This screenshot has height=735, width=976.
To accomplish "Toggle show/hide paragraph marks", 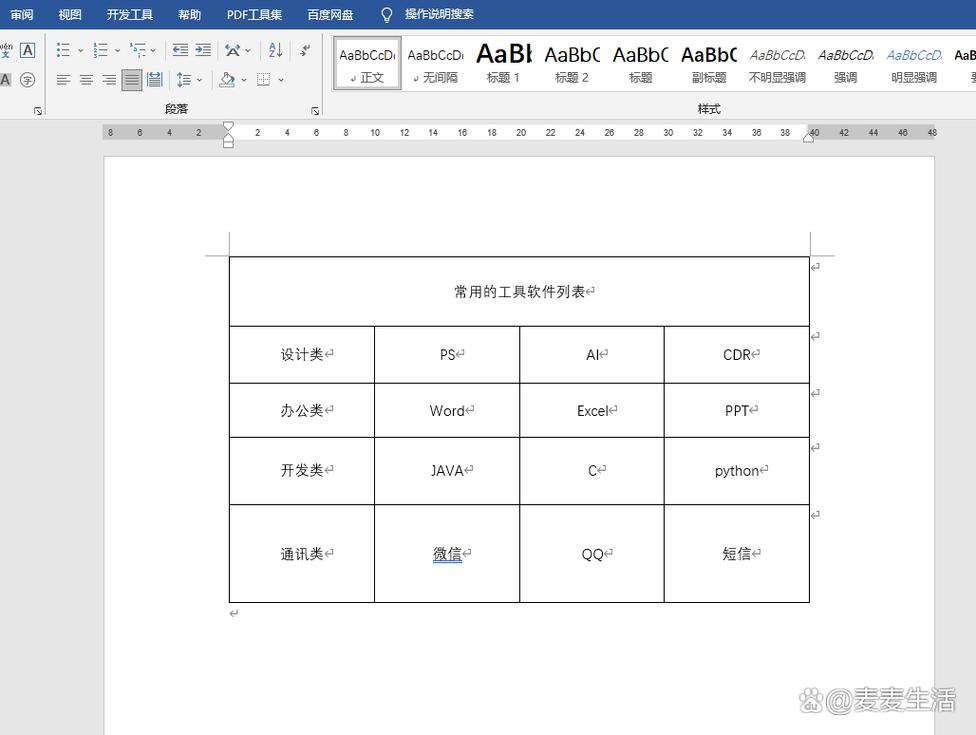I will coord(305,50).
